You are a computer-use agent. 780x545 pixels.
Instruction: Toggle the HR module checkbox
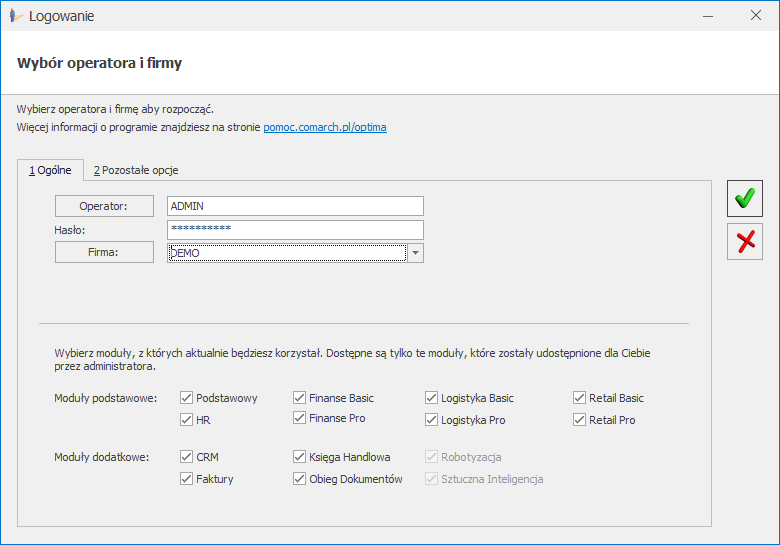tap(187, 420)
